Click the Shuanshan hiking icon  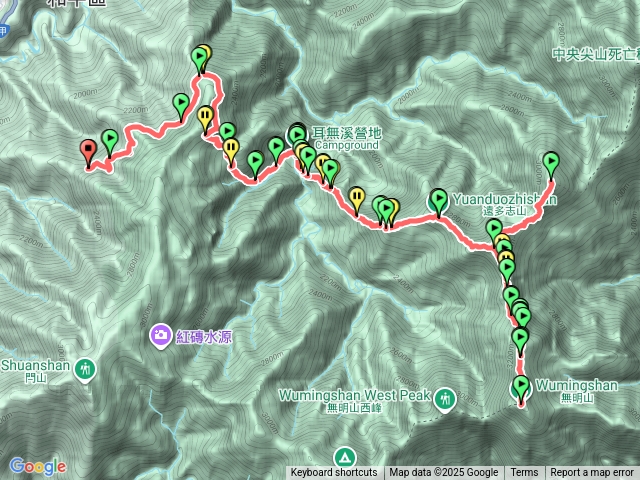[85, 371]
